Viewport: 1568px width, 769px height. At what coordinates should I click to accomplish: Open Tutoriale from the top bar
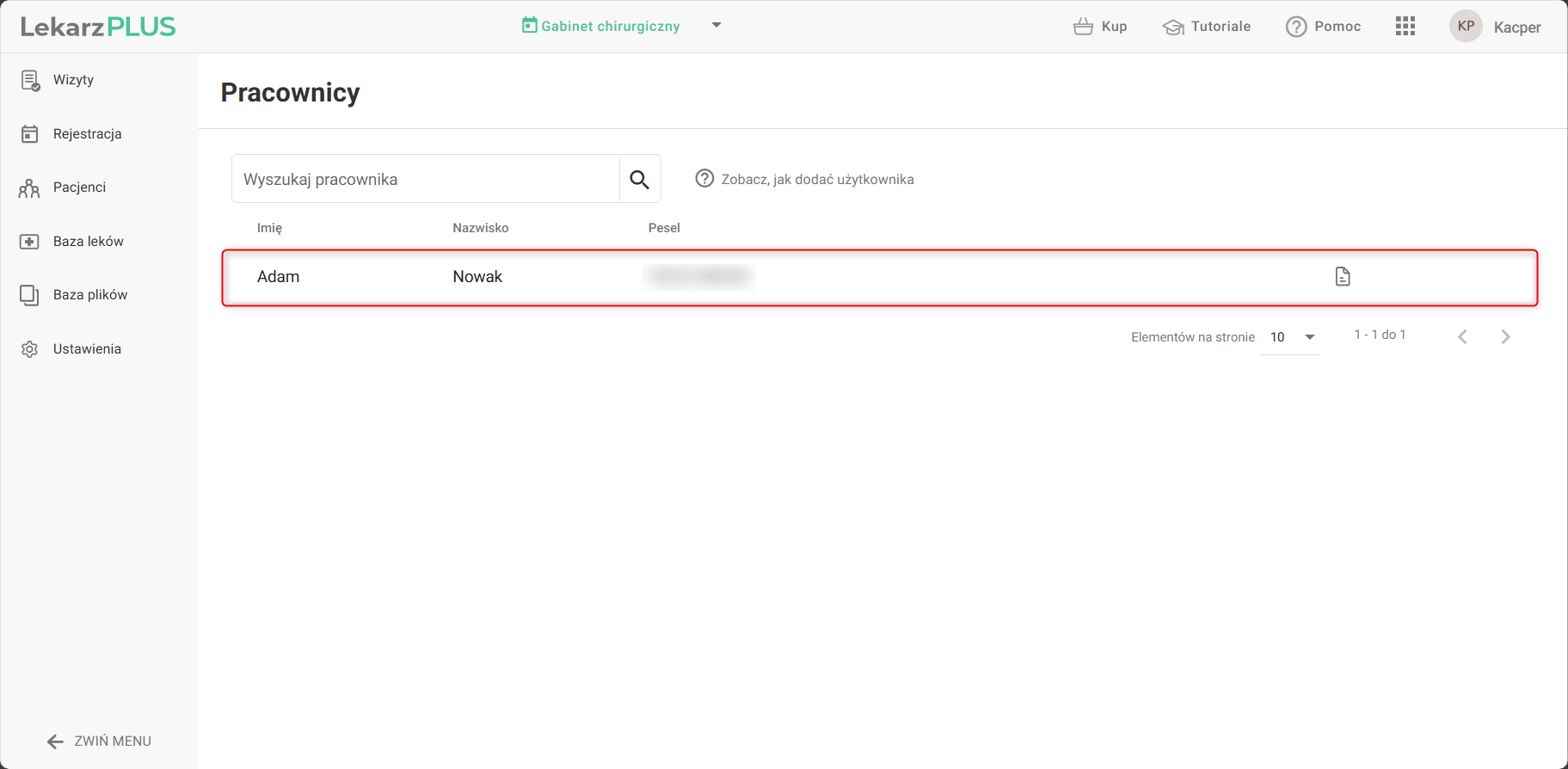tap(1207, 27)
